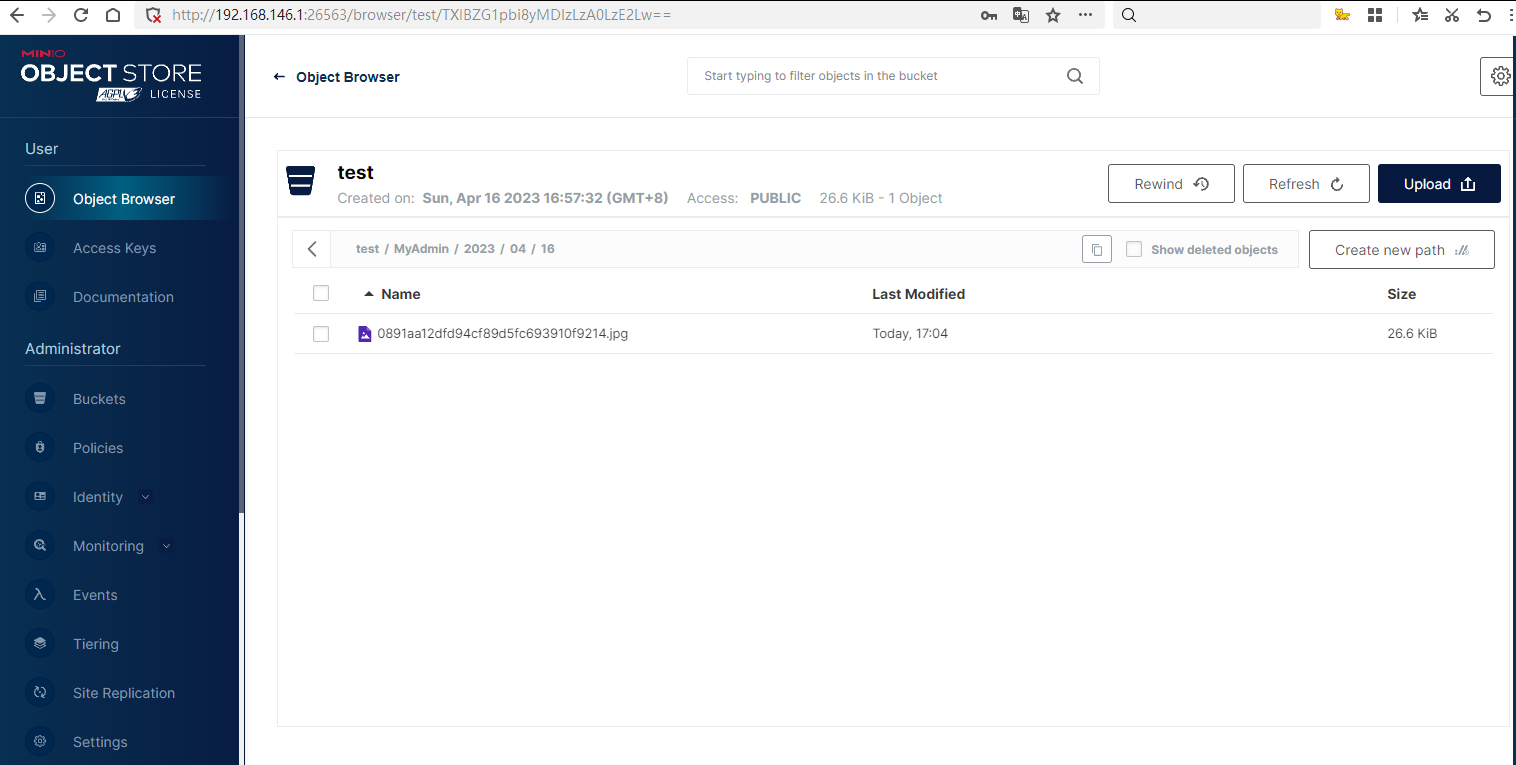This screenshot has height=765, width=1516.
Task: Reload the page with browser refresh icon
Action: click(x=81, y=15)
